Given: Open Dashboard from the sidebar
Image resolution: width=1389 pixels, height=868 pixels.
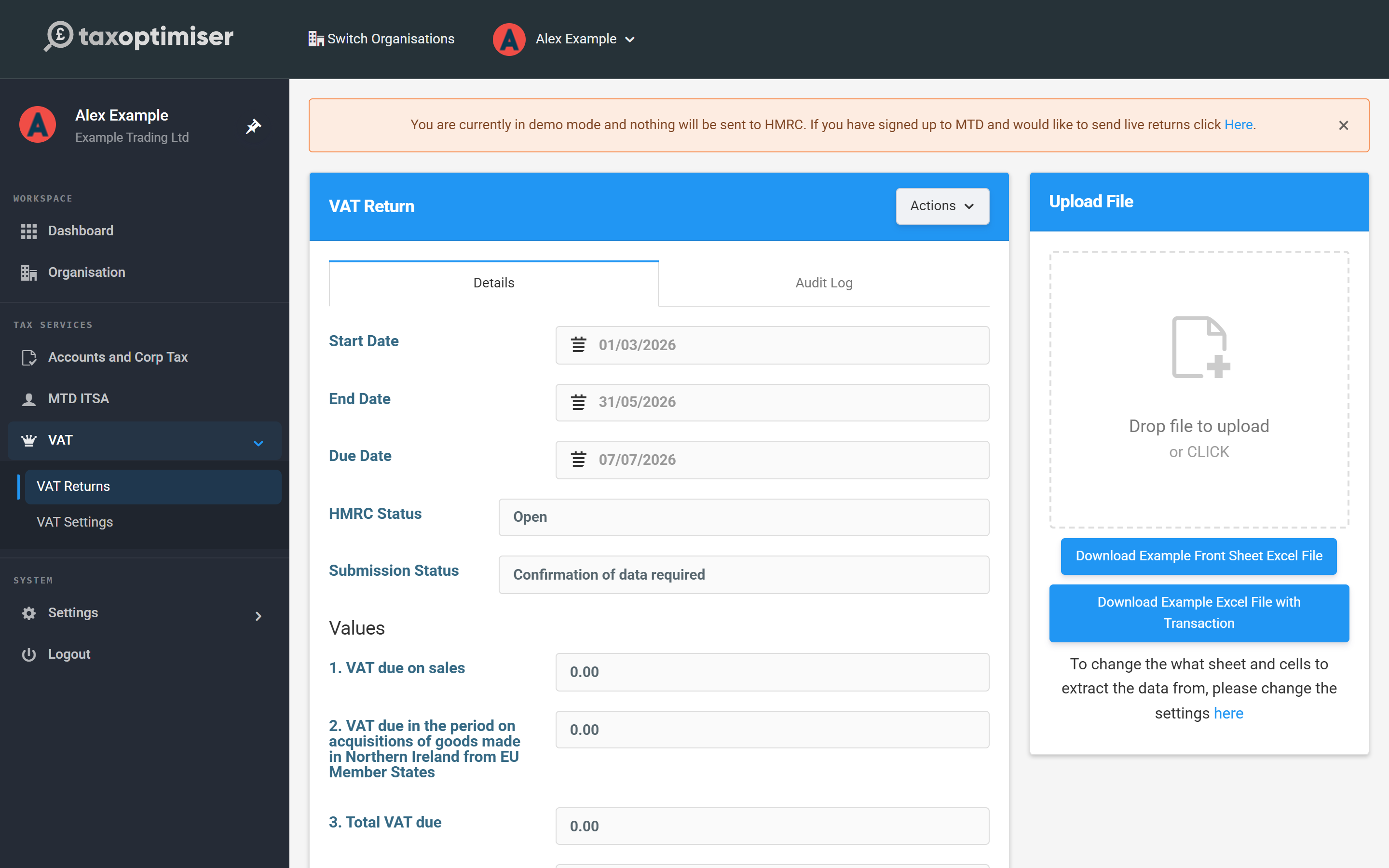Looking at the screenshot, I should coord(145,231).
